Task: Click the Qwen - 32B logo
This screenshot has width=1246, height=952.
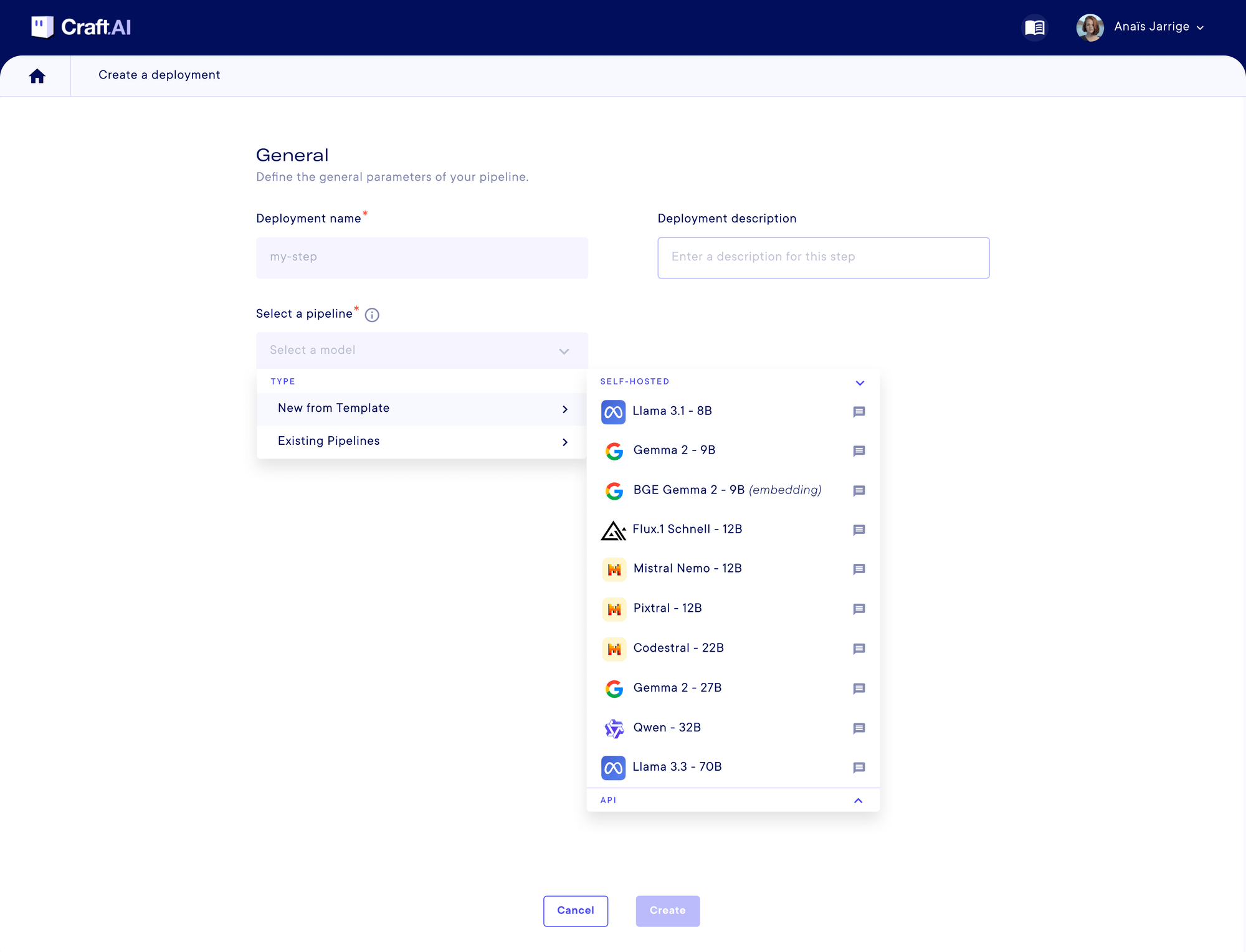Action: pyautogui.click(x=614, y=728)
